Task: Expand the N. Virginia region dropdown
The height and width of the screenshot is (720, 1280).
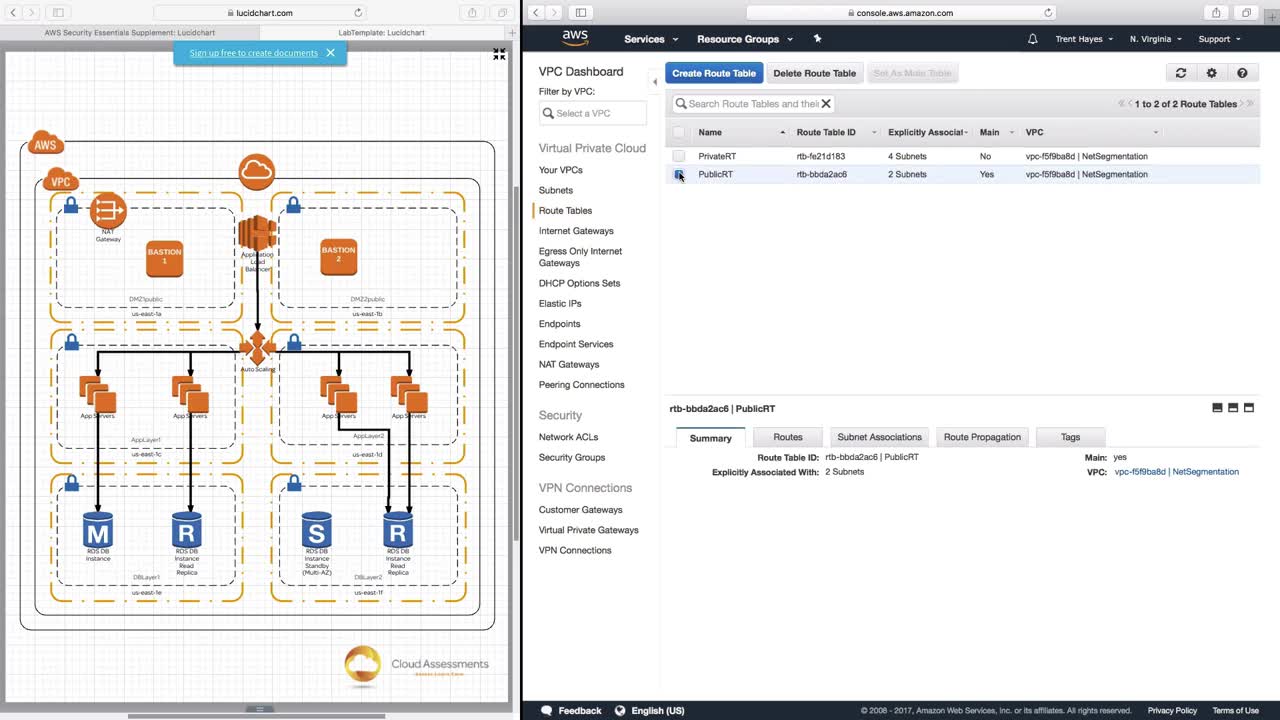Action: pyautogui.click(x=1155, y=39)
